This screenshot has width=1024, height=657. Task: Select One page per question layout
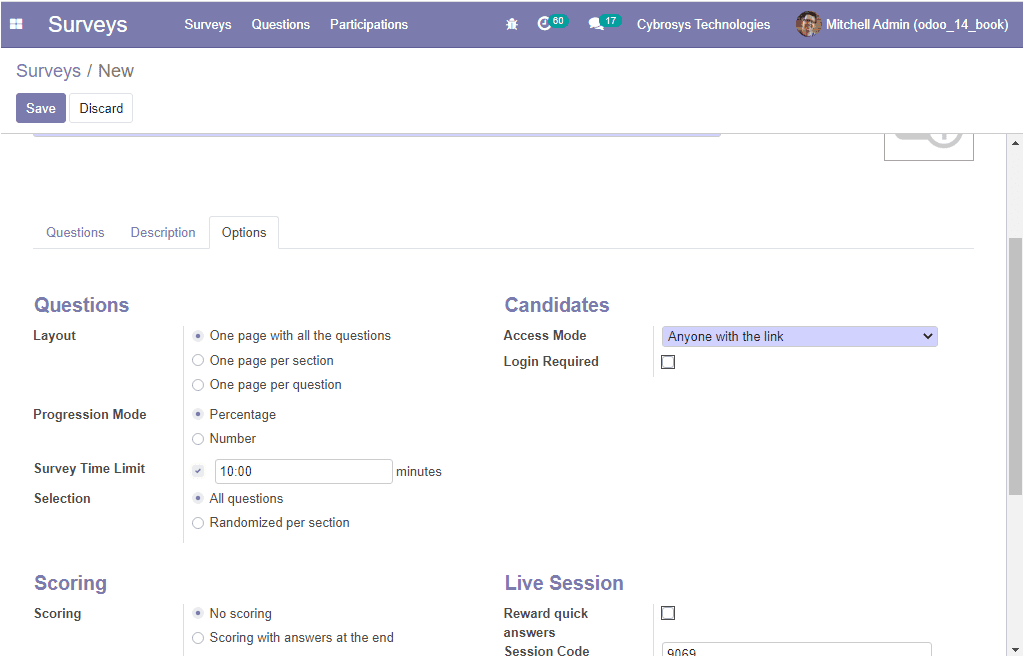198,385
